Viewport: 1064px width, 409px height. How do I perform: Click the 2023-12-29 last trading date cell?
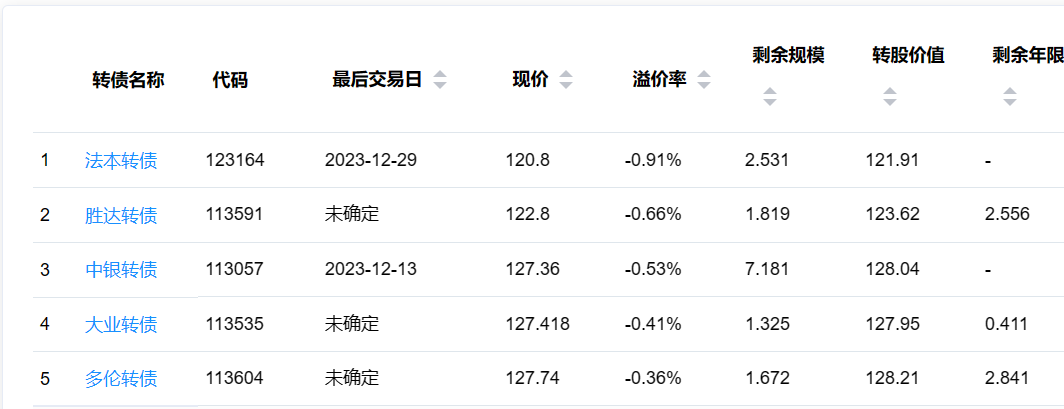[x=371, y=160]
